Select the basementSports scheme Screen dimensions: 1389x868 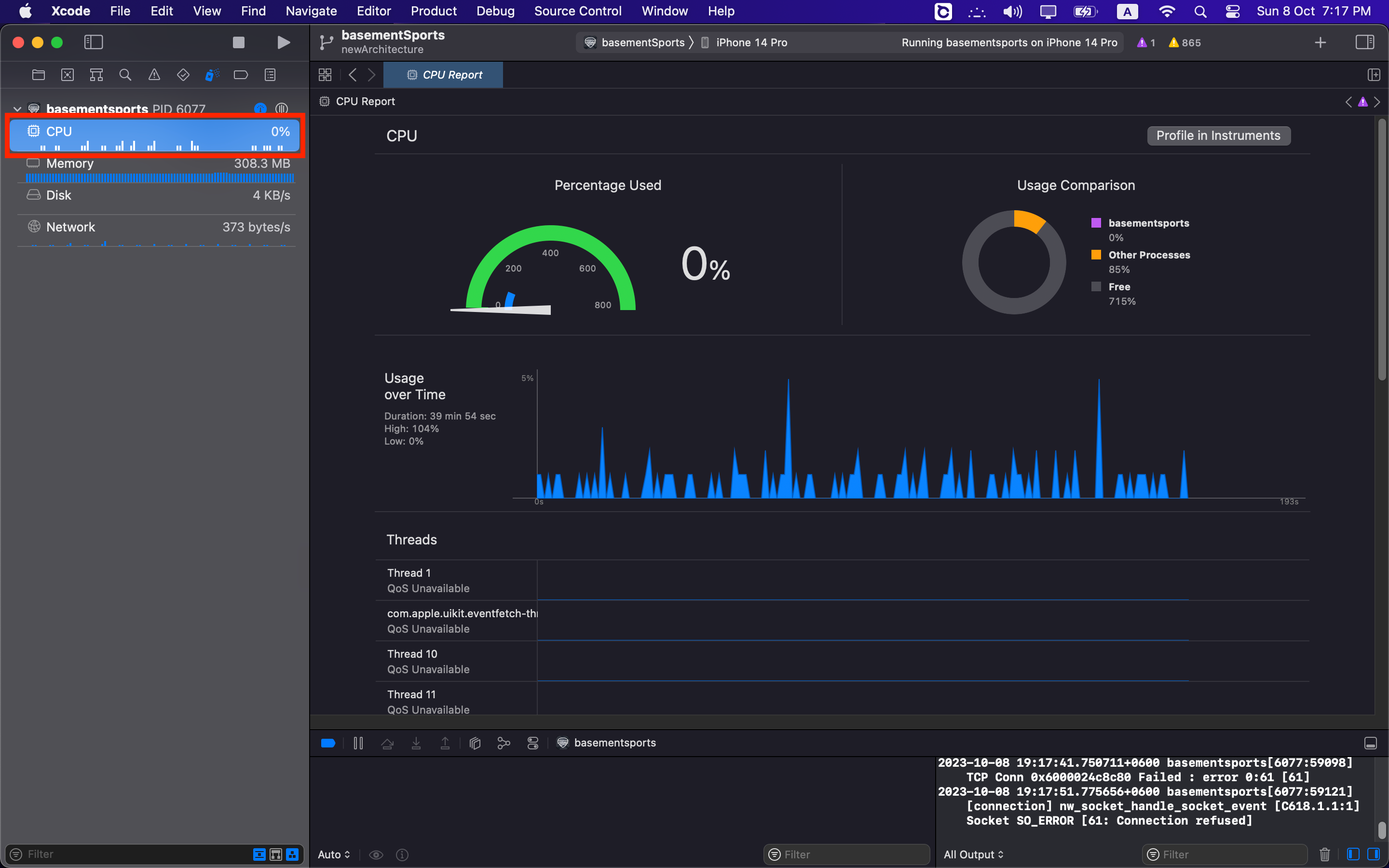coord(635,42)
